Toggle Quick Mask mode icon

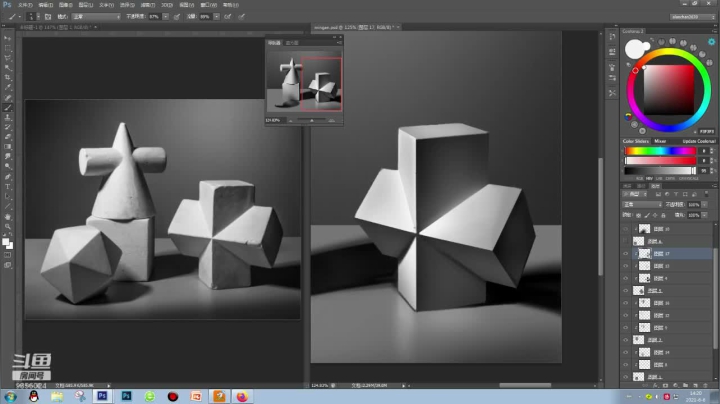pyautogui.click(x=8, y=255)
